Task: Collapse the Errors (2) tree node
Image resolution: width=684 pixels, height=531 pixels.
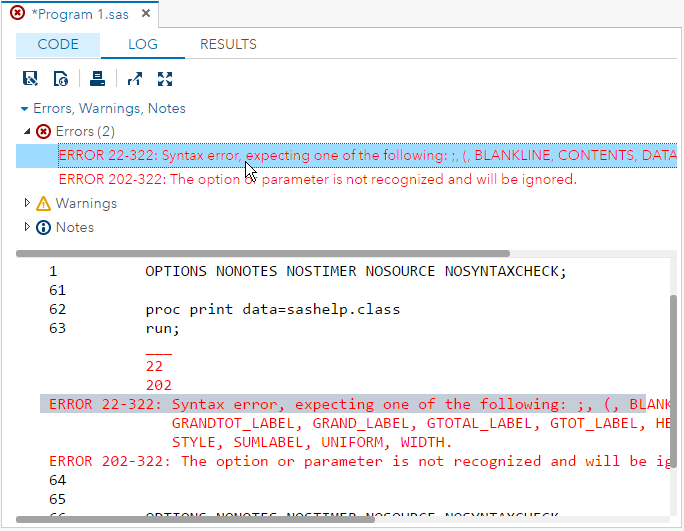Action: click(x=27, y=132)
